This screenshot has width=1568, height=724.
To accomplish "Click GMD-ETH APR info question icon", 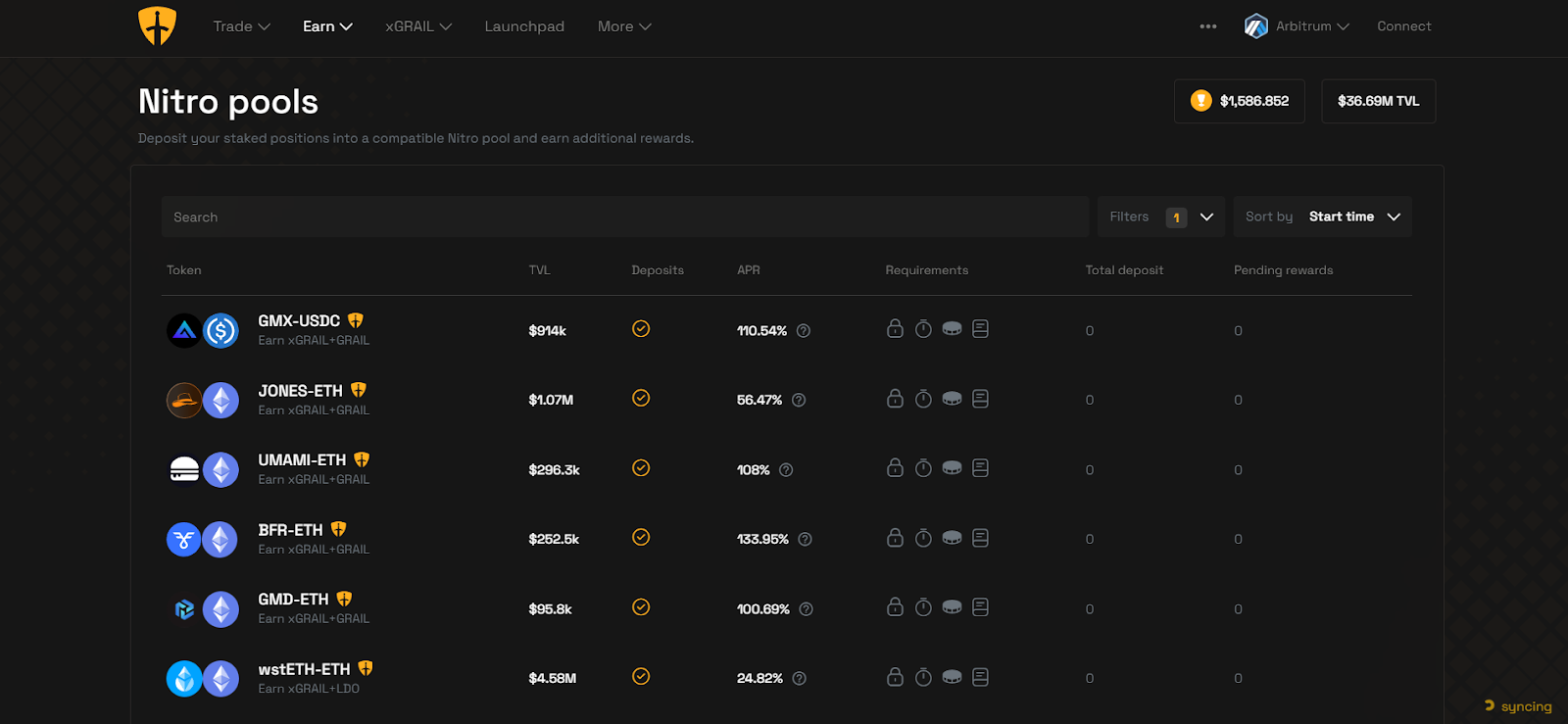I will (x=806, y=608).
